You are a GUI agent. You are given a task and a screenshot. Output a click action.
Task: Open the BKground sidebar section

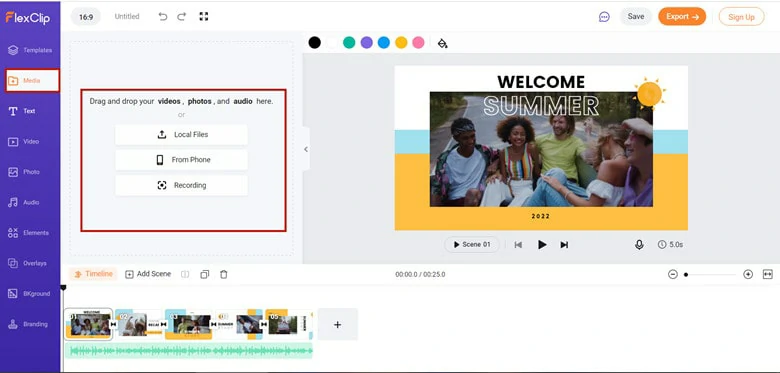tap(30, 294)
